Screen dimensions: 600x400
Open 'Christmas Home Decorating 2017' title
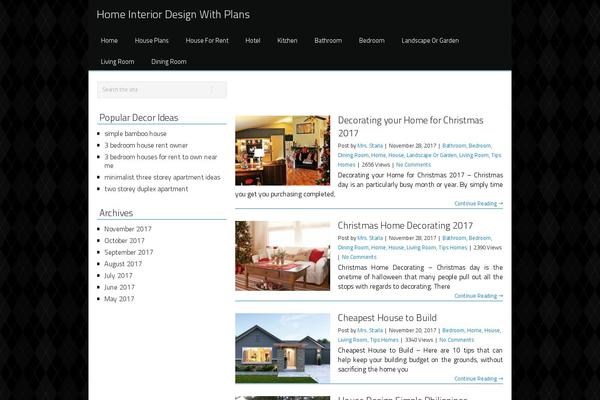[405, 225]
